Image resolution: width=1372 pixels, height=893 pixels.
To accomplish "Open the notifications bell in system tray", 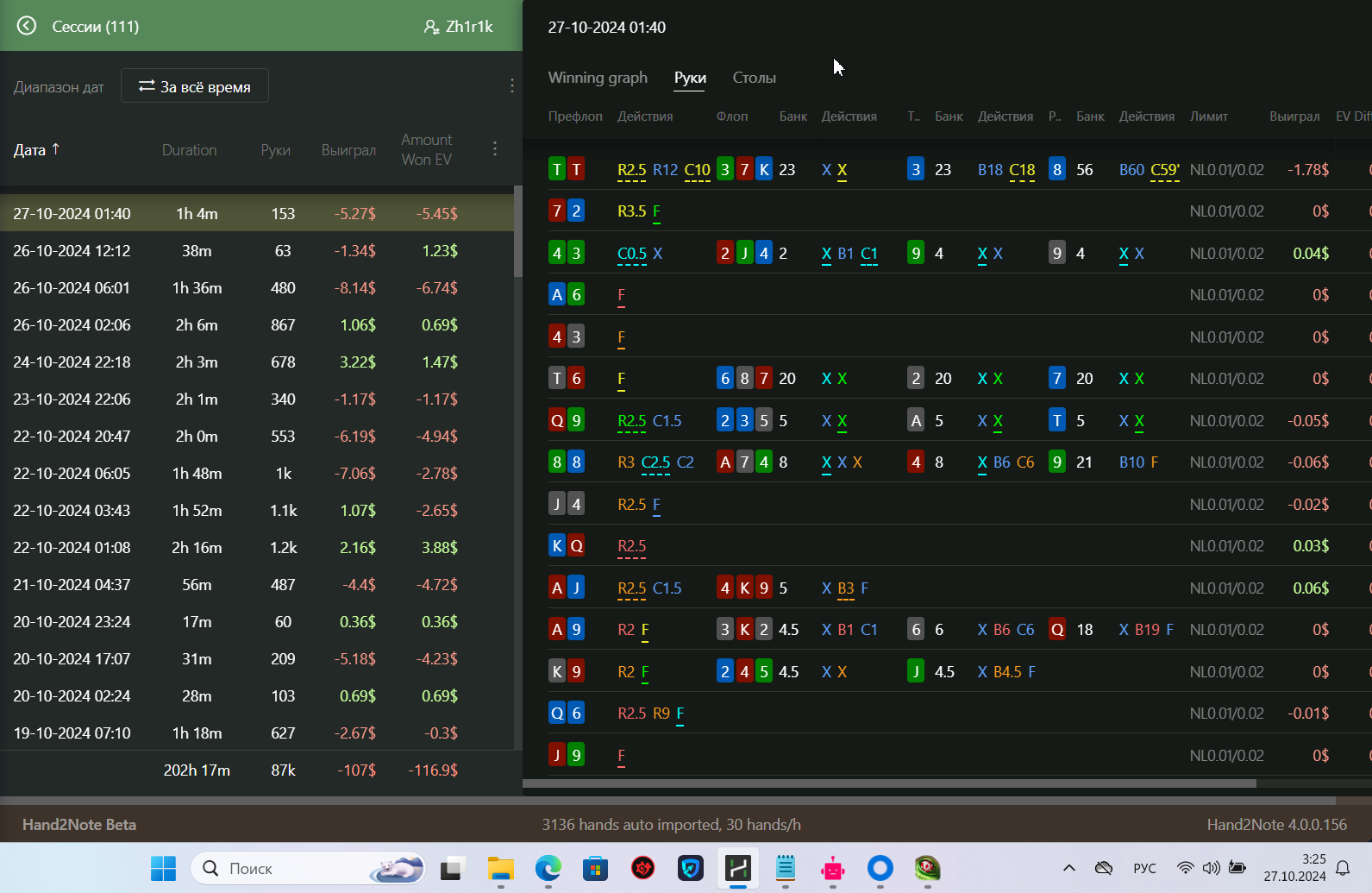I will [1343, 868].
